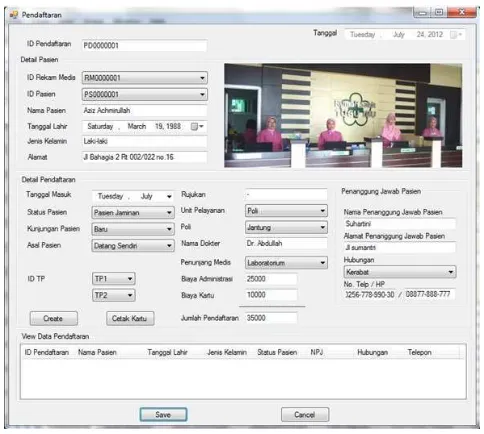The image size is (484, 434).
Task: Click the Nama Dokter field
Action: point(286,243)
